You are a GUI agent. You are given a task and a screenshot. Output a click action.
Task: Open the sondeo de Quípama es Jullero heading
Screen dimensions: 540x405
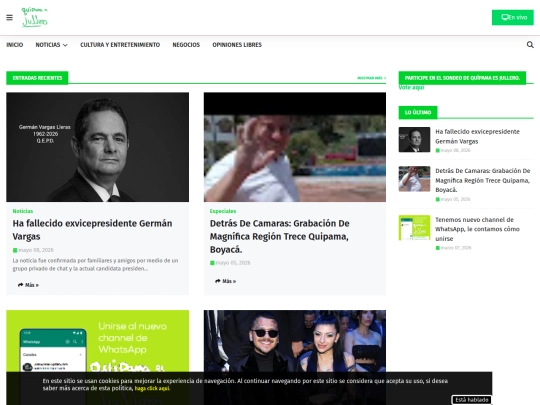click(462, 78)
